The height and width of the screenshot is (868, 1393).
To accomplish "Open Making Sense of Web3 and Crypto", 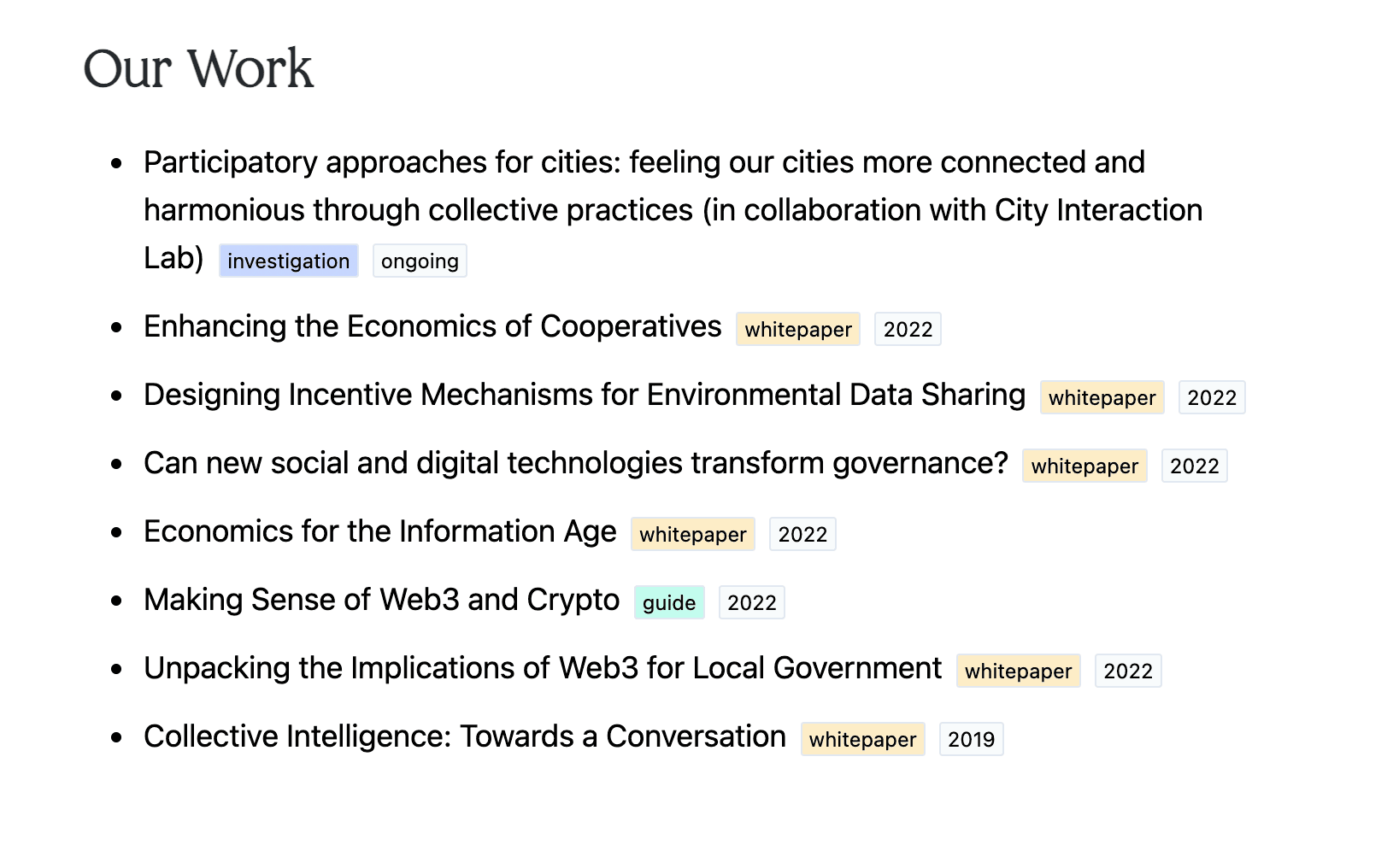I will [x=381, y=601].
